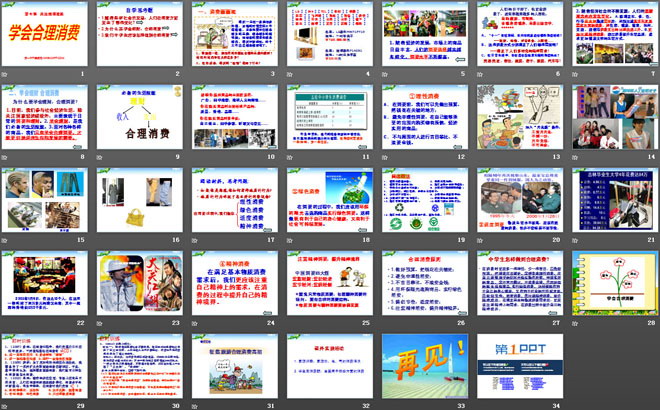
Task: Select slide 16 thumbnail with yellow handbag
Action: tap(140, 200)
